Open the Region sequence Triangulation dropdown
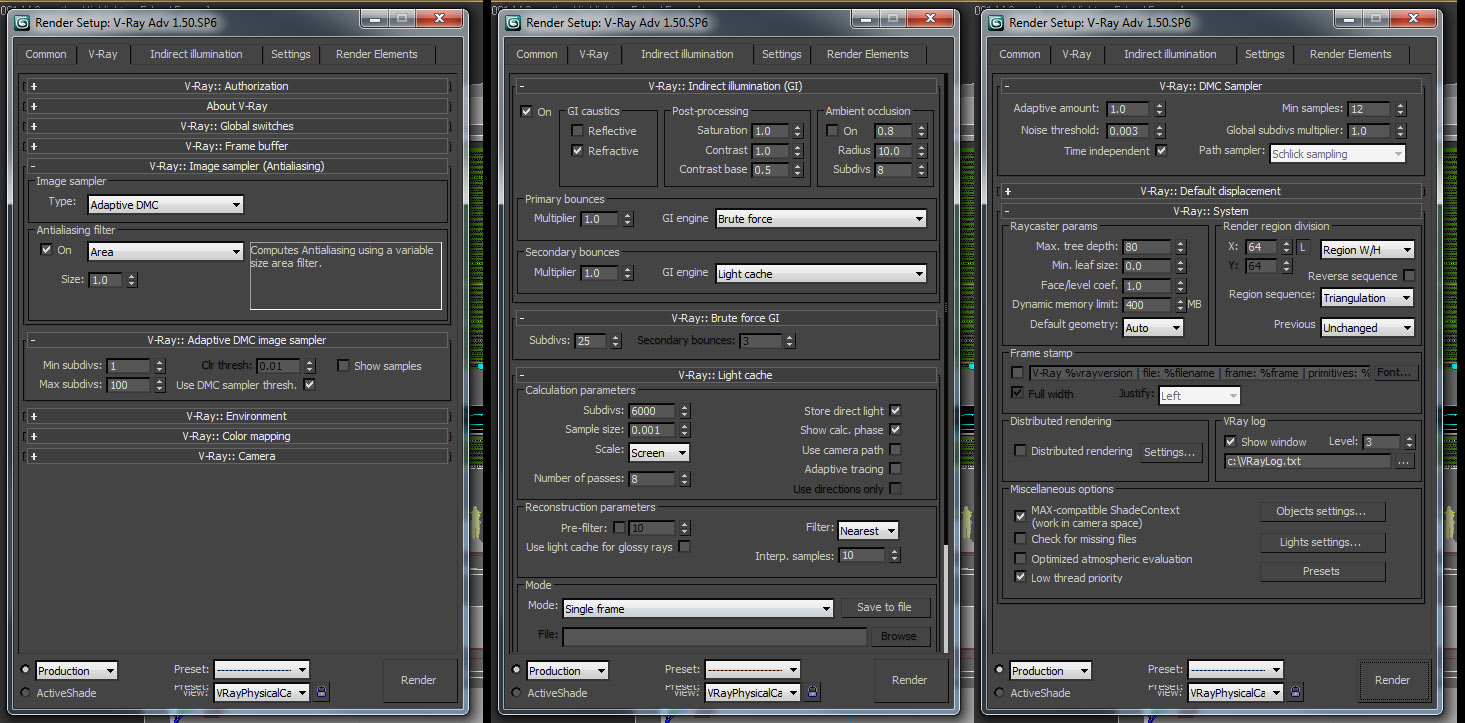Viewport: 1465px width, 723px height. point(1367,298)
